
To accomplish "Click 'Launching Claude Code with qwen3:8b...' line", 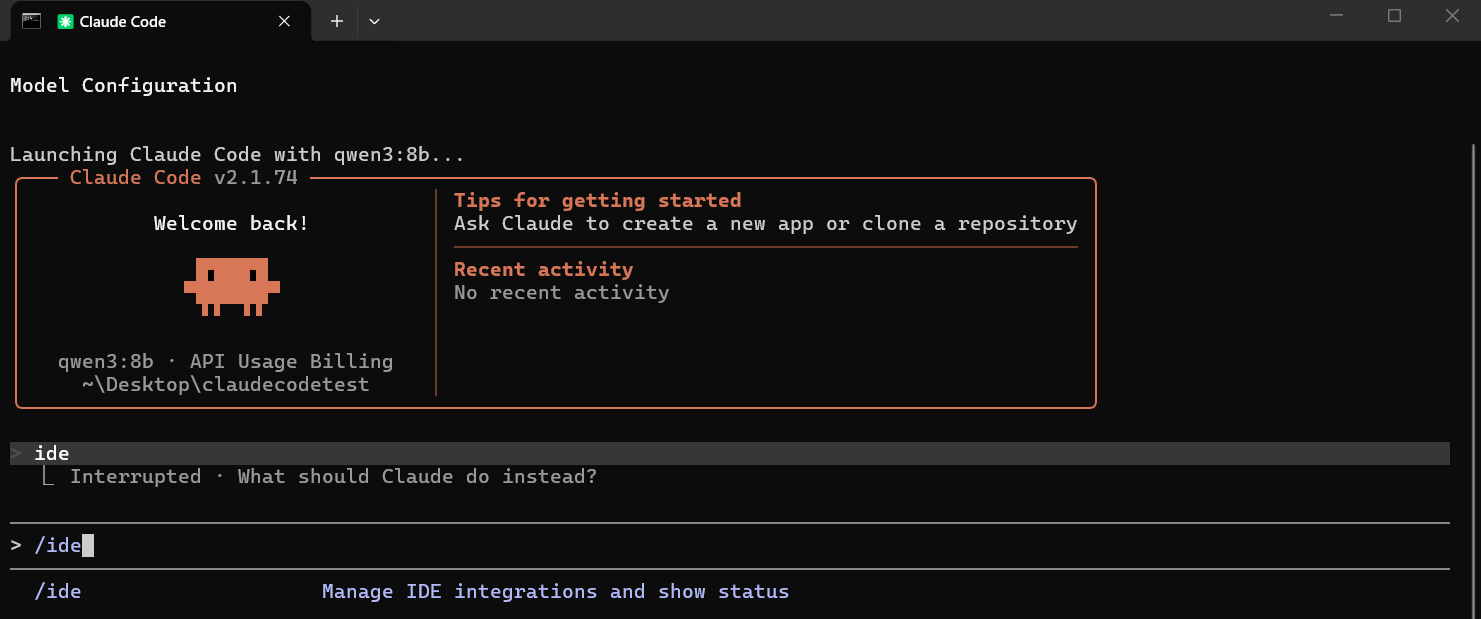I will [x=237, y=154].
